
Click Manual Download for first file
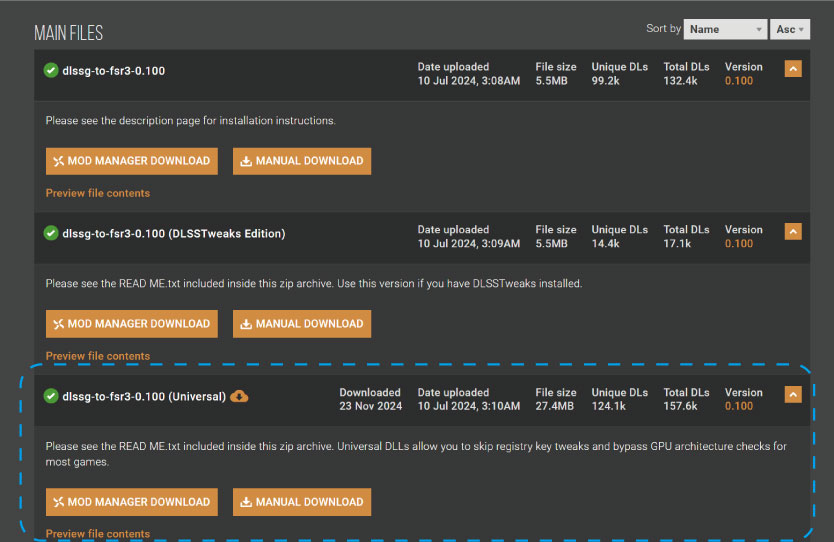(x=302, y=161)
